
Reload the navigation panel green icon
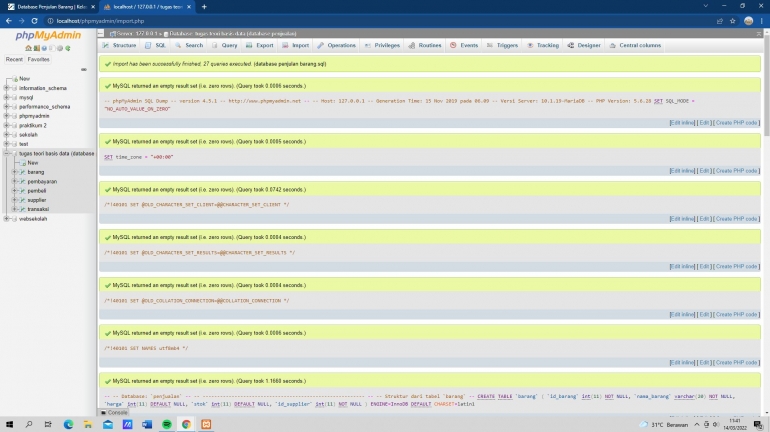(68, 48)
